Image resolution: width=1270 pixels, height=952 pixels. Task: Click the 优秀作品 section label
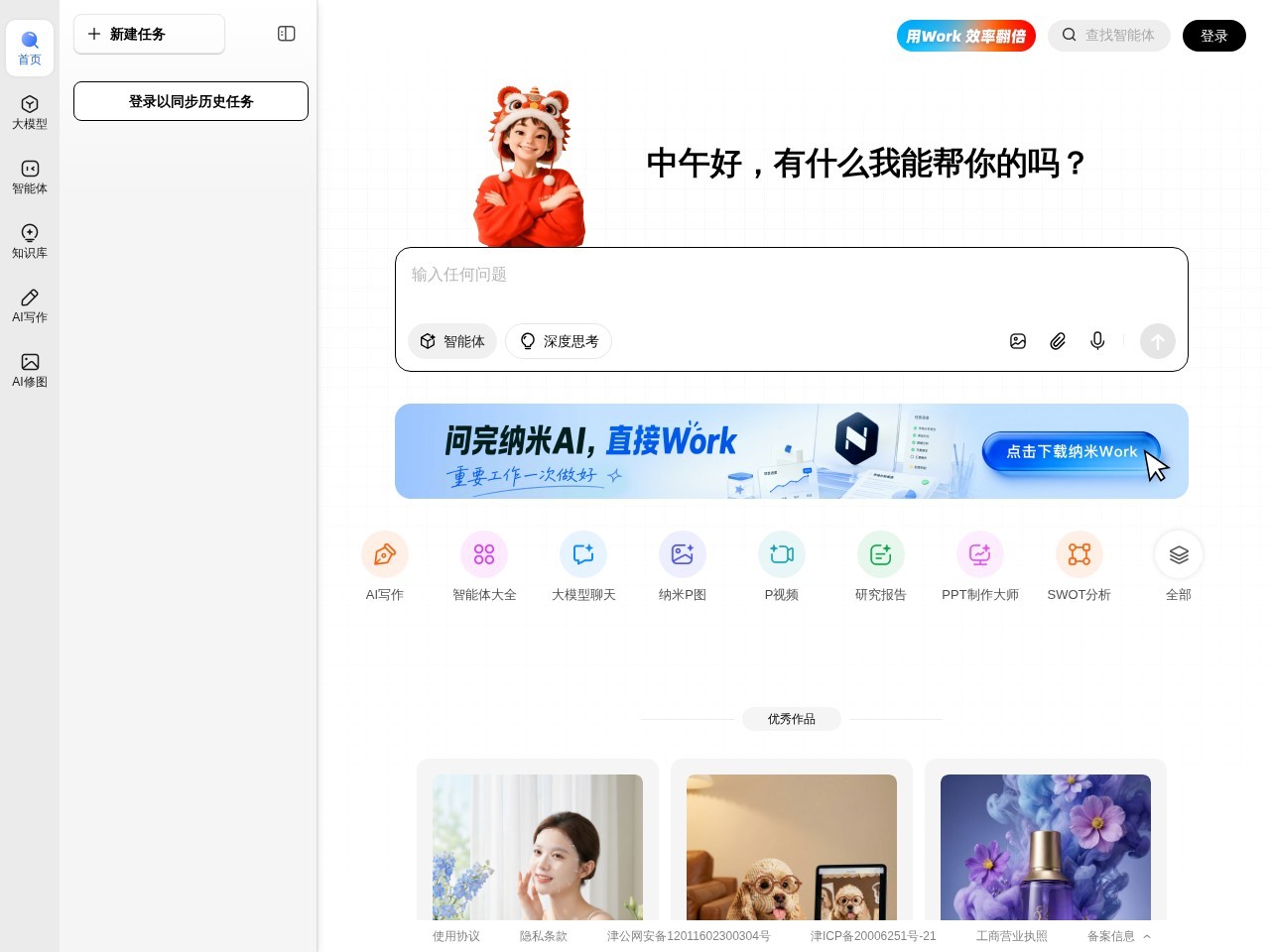coord(792,719)
